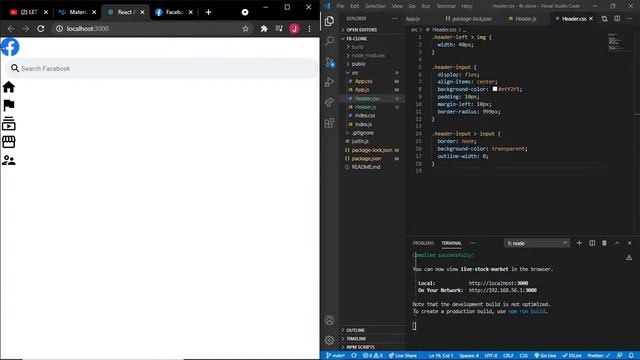The image size is (640, 360).
Task: Open the Chrome three-dot menu
Action: 309,29
